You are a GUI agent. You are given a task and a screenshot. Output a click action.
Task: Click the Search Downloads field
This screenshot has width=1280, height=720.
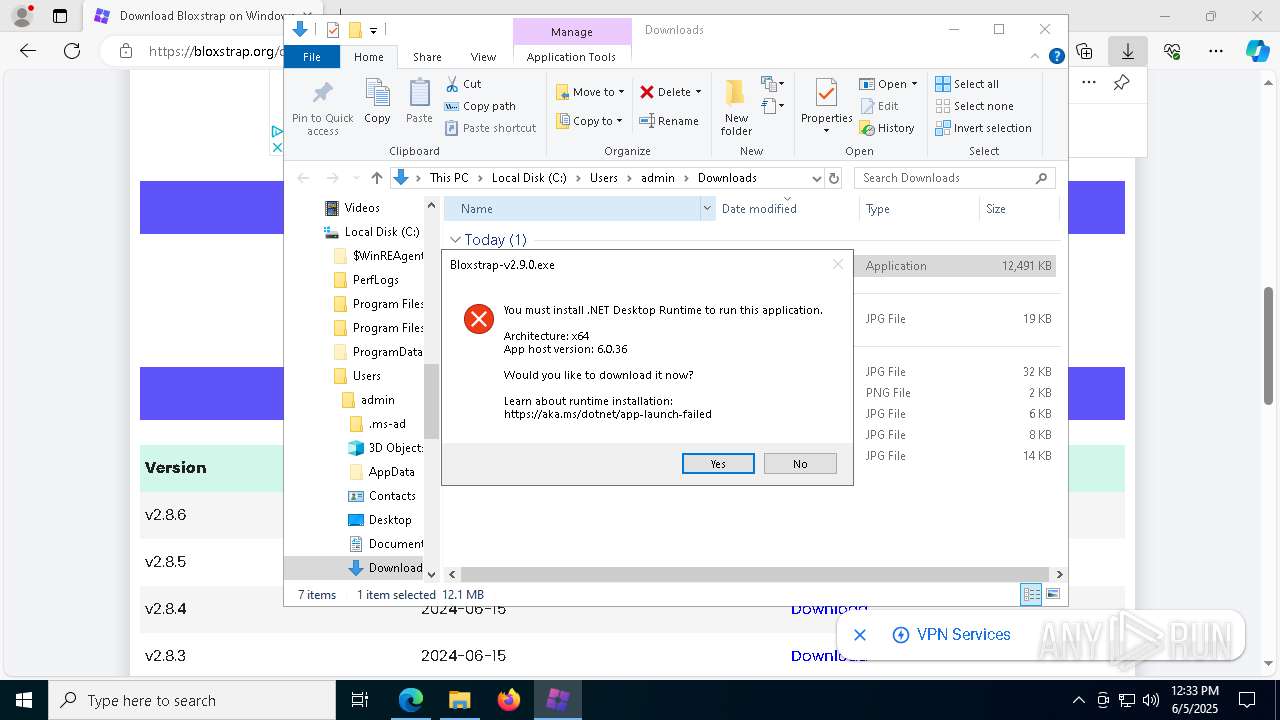coord(955,178)
